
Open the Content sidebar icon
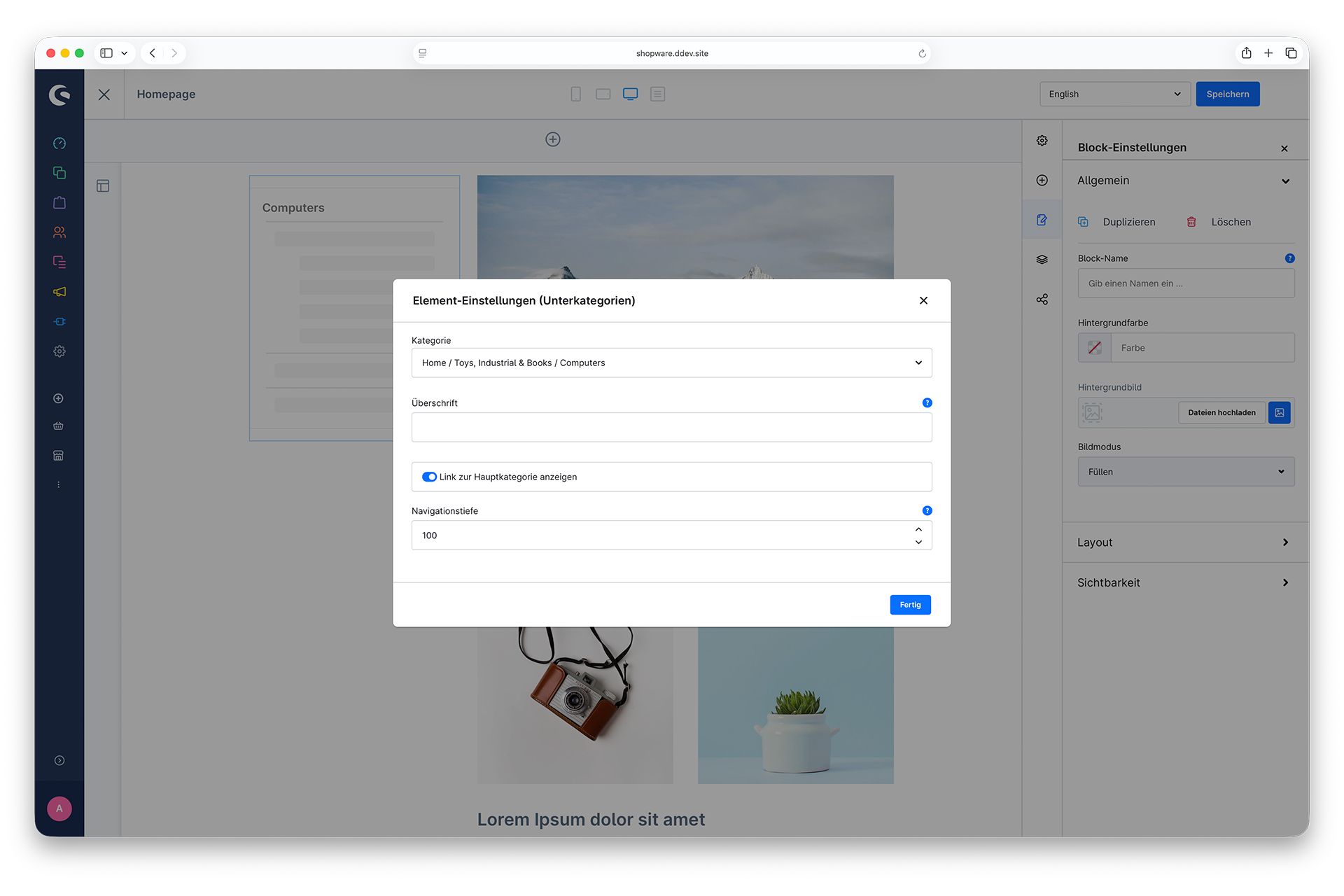tap(59, 262)
